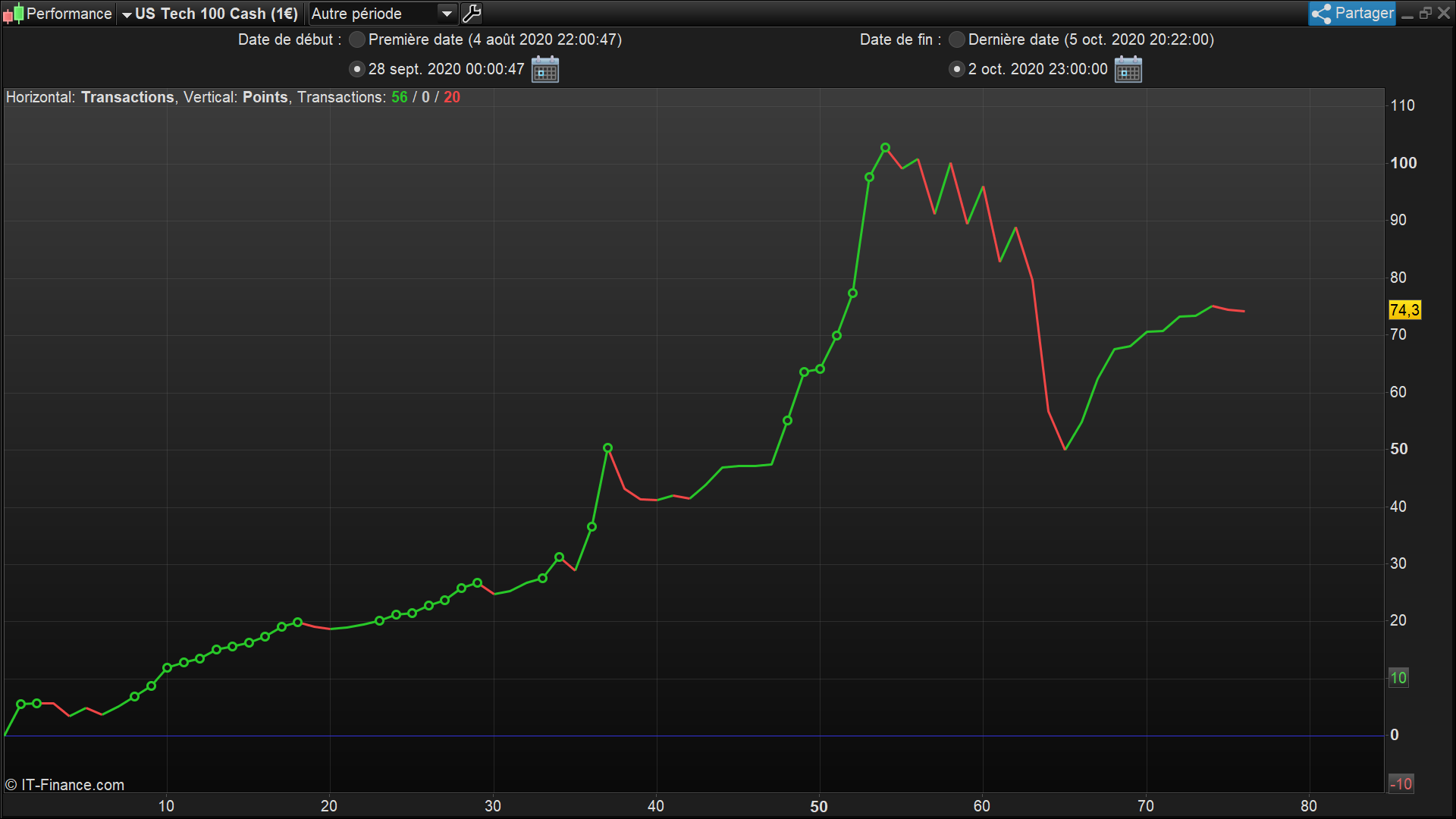
Task: Click the Performance candlestick icon
Action: coord(13,14)
